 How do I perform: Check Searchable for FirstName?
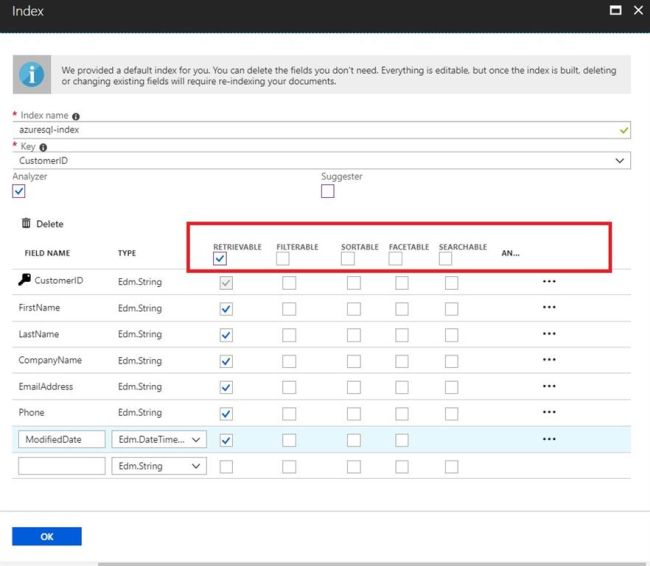tap(451, 309)
